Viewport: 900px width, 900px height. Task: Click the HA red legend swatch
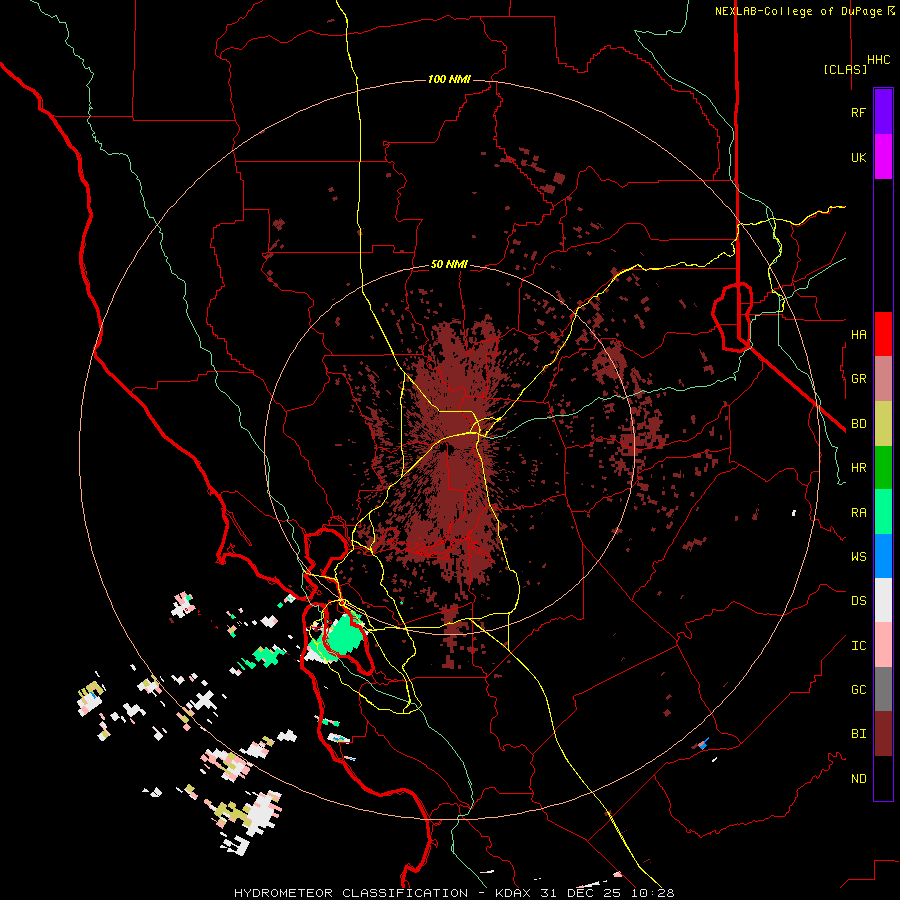click(x=883, y=334)
